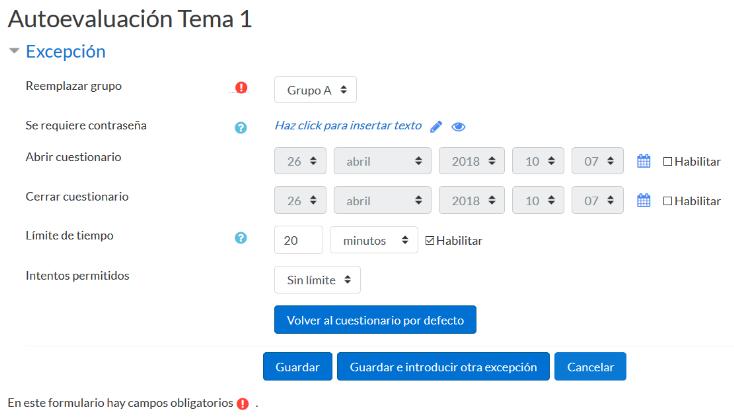Click the time limit field showing 20
Image resolution: width=734 pixels, height=417 pixels.
[298, 240]
